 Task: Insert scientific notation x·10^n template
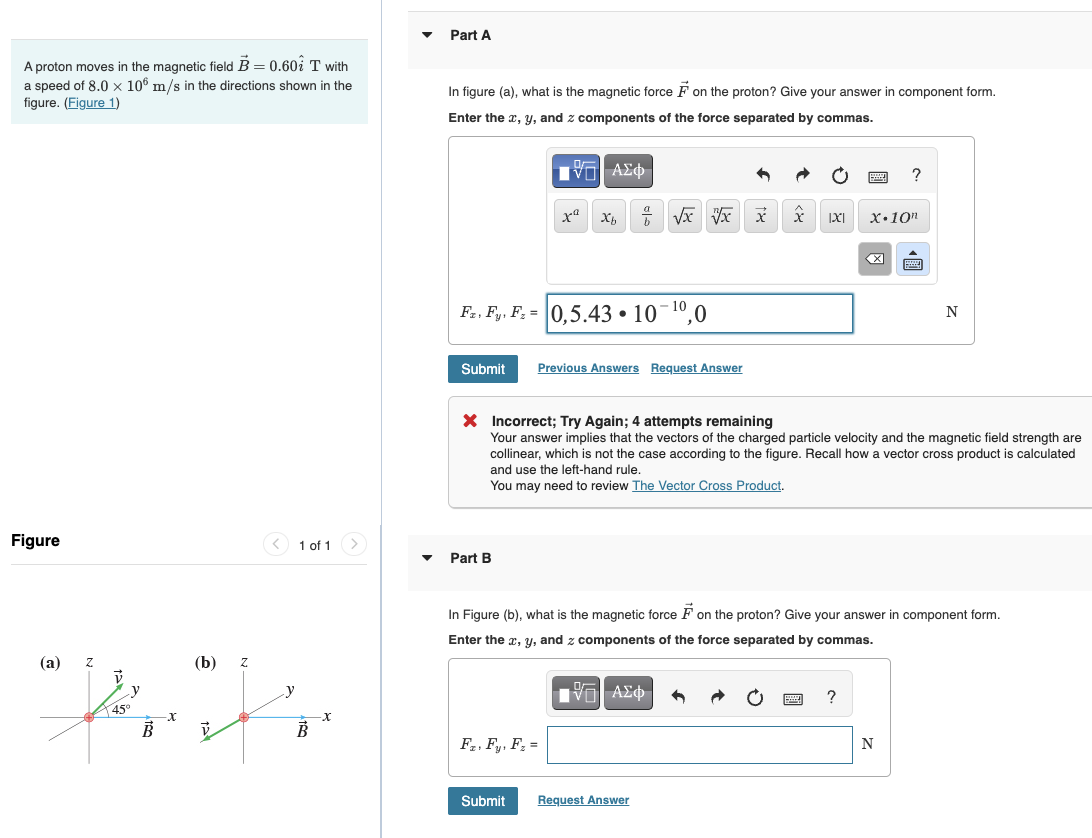(893, 216)
